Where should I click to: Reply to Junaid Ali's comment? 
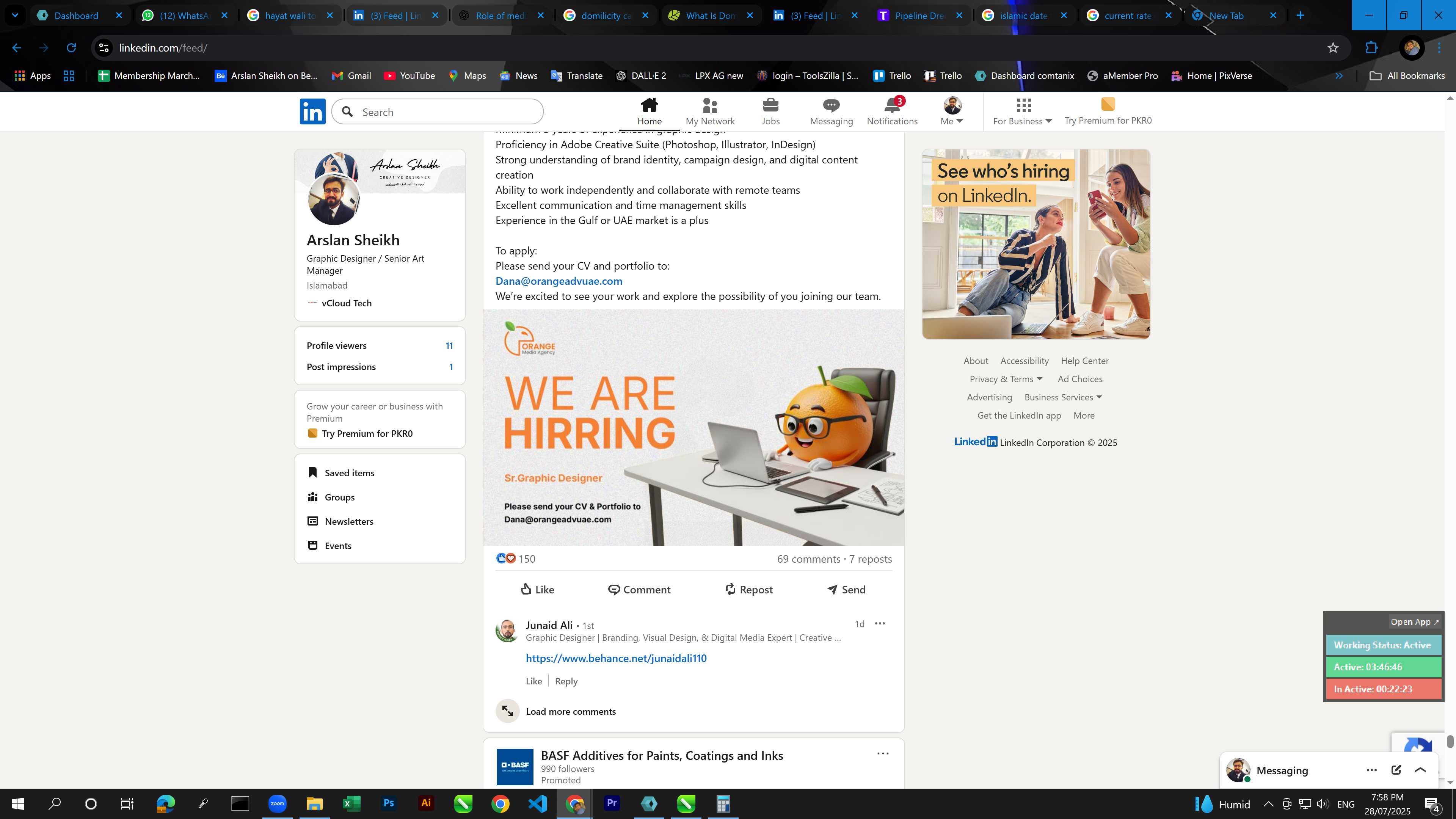point(566,681)
